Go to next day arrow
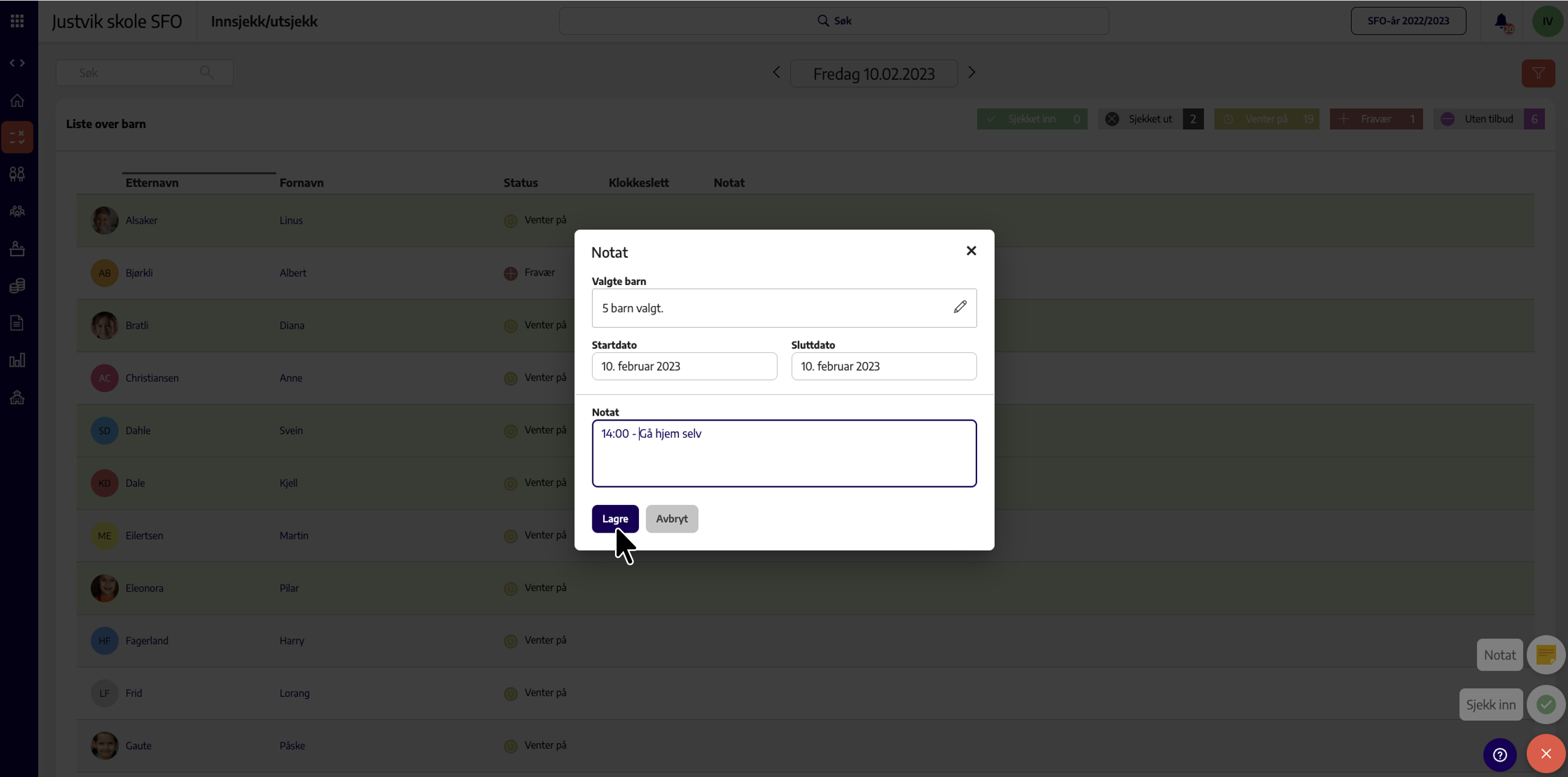1568x777 pixels. [x=971, y=73]
